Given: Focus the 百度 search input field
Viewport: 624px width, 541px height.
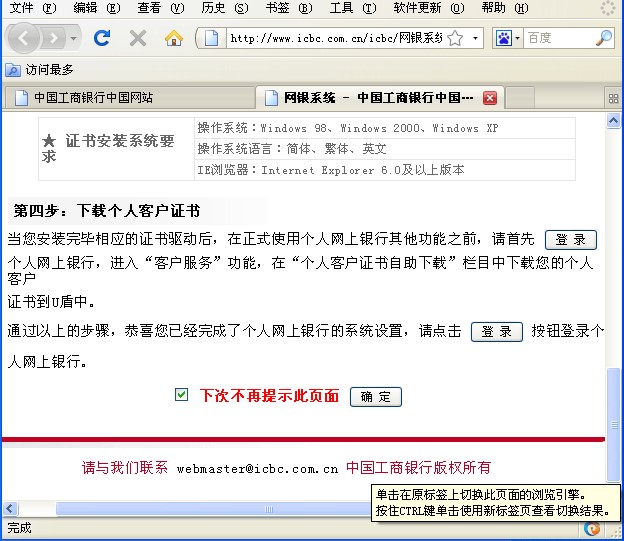Looking at the screenshot, I should tap(559, 38).
